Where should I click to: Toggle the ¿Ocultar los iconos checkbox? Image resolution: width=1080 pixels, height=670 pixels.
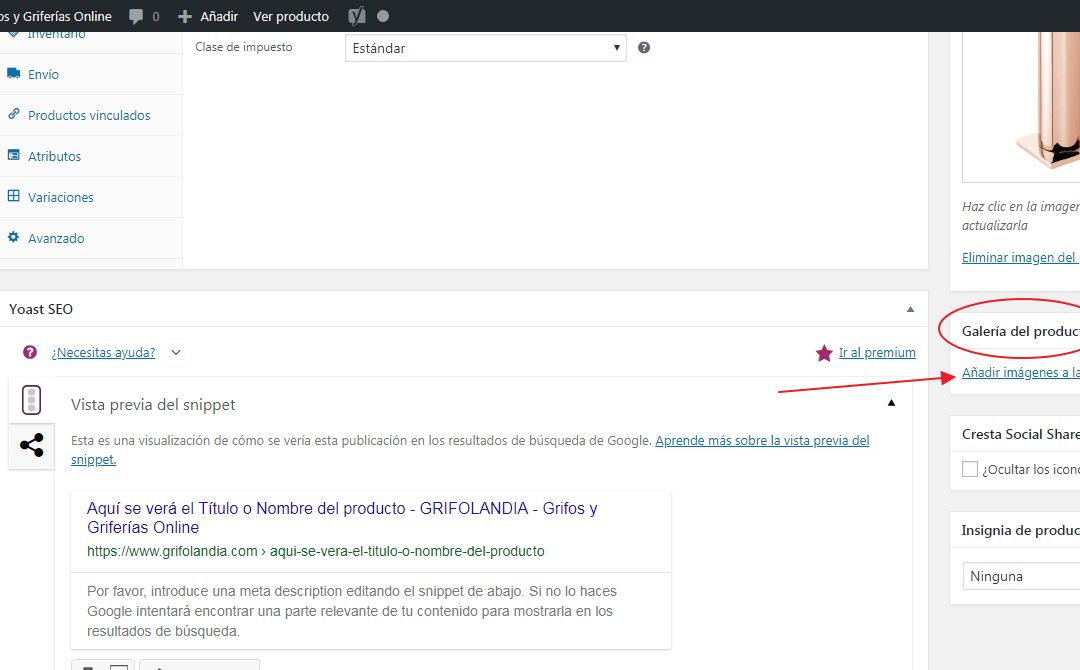pos(970,469)
